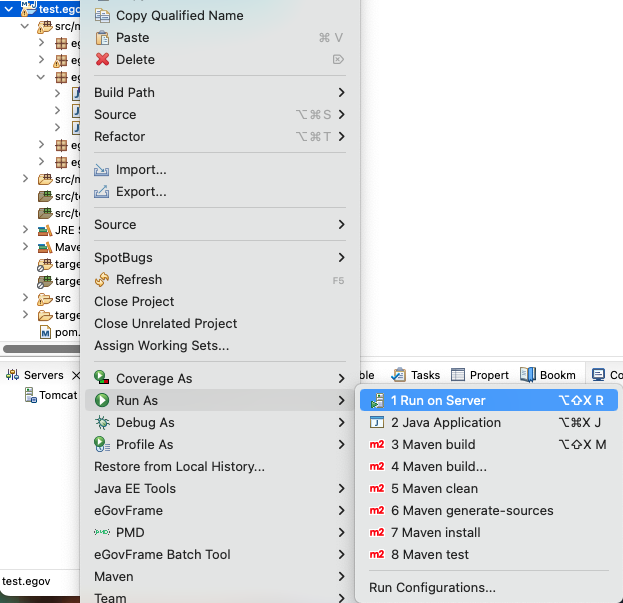Open the Build Path submenu arrow
Viewport: 623px width, 603px height.
[x=341, y=93]
